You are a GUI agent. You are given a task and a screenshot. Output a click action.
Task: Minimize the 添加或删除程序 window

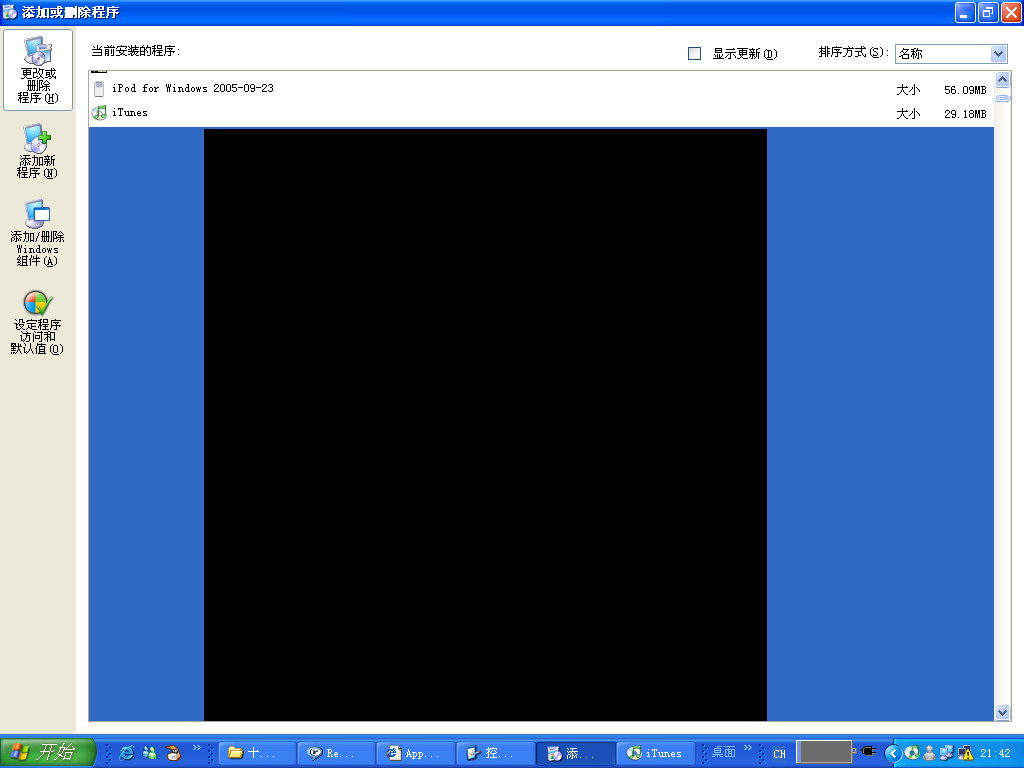(x=965, y=12)
